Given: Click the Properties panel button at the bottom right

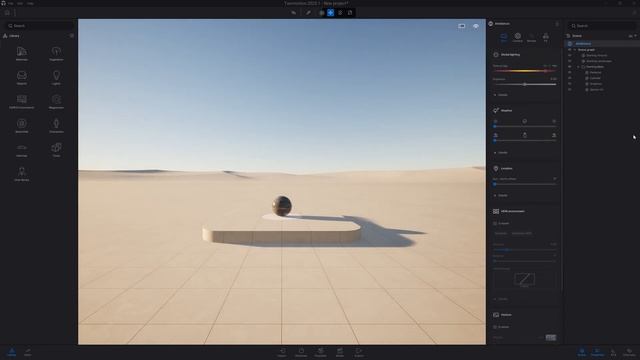Looking at the screenshot, I should pyautogui.click(x=597, y=352).
